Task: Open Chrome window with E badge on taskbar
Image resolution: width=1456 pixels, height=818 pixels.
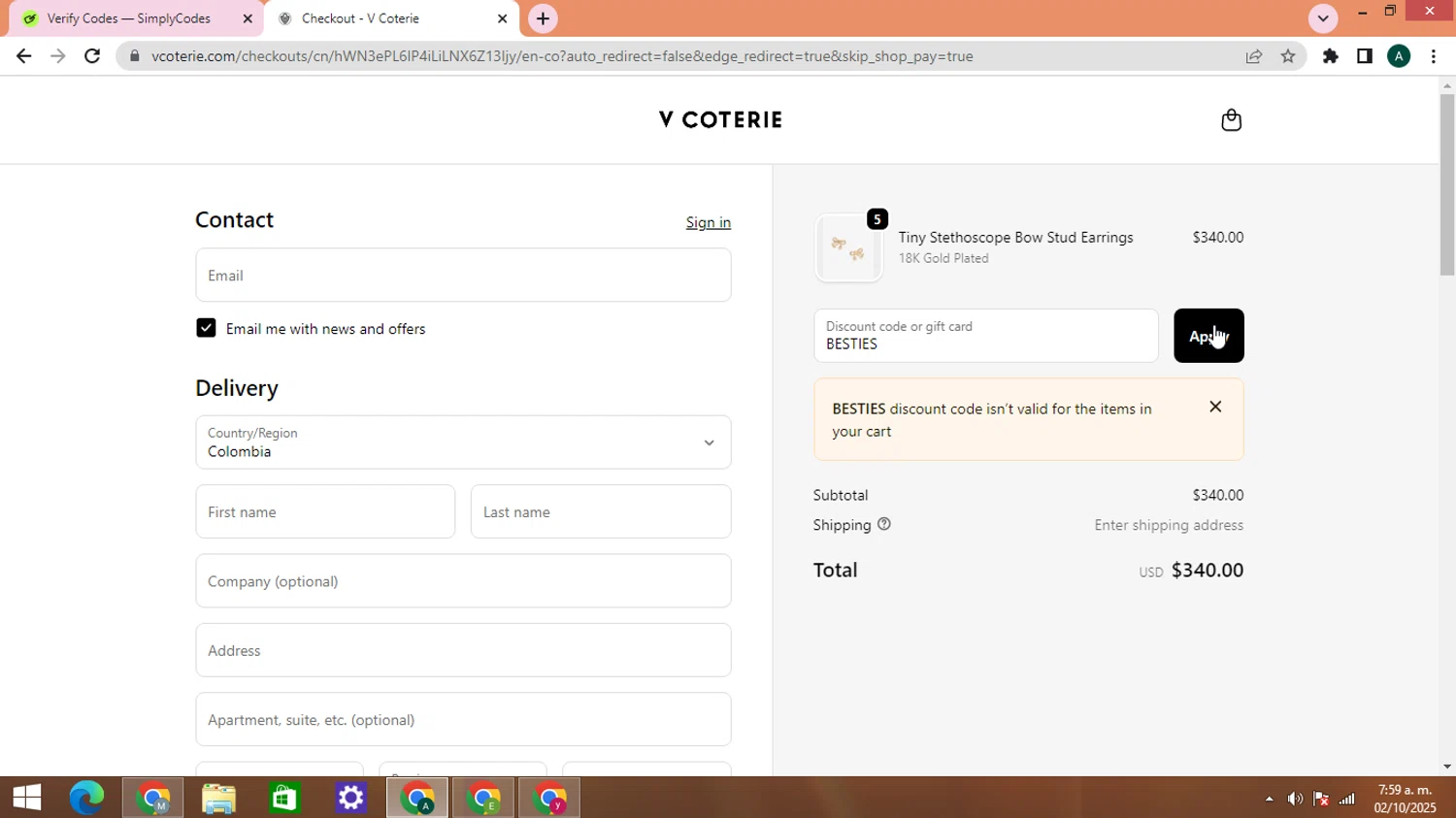Action: [x=483, y=798]
